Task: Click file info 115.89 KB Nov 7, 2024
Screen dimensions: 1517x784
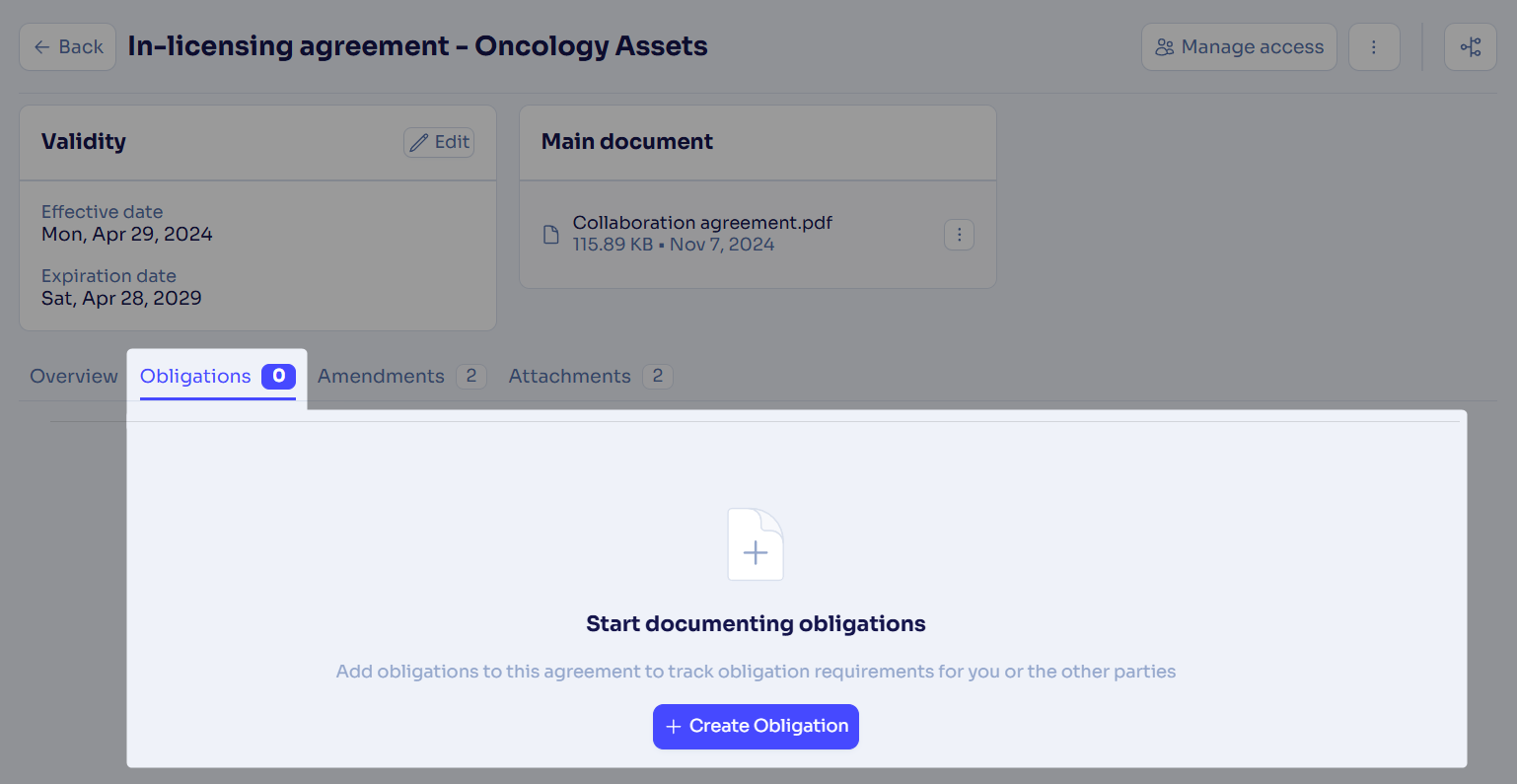Action: (674, 245)
